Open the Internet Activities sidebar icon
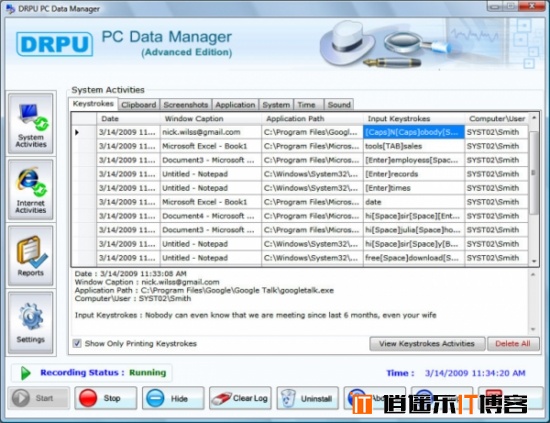This screenshot has width=550, height=423. click(x=31, y=190)
